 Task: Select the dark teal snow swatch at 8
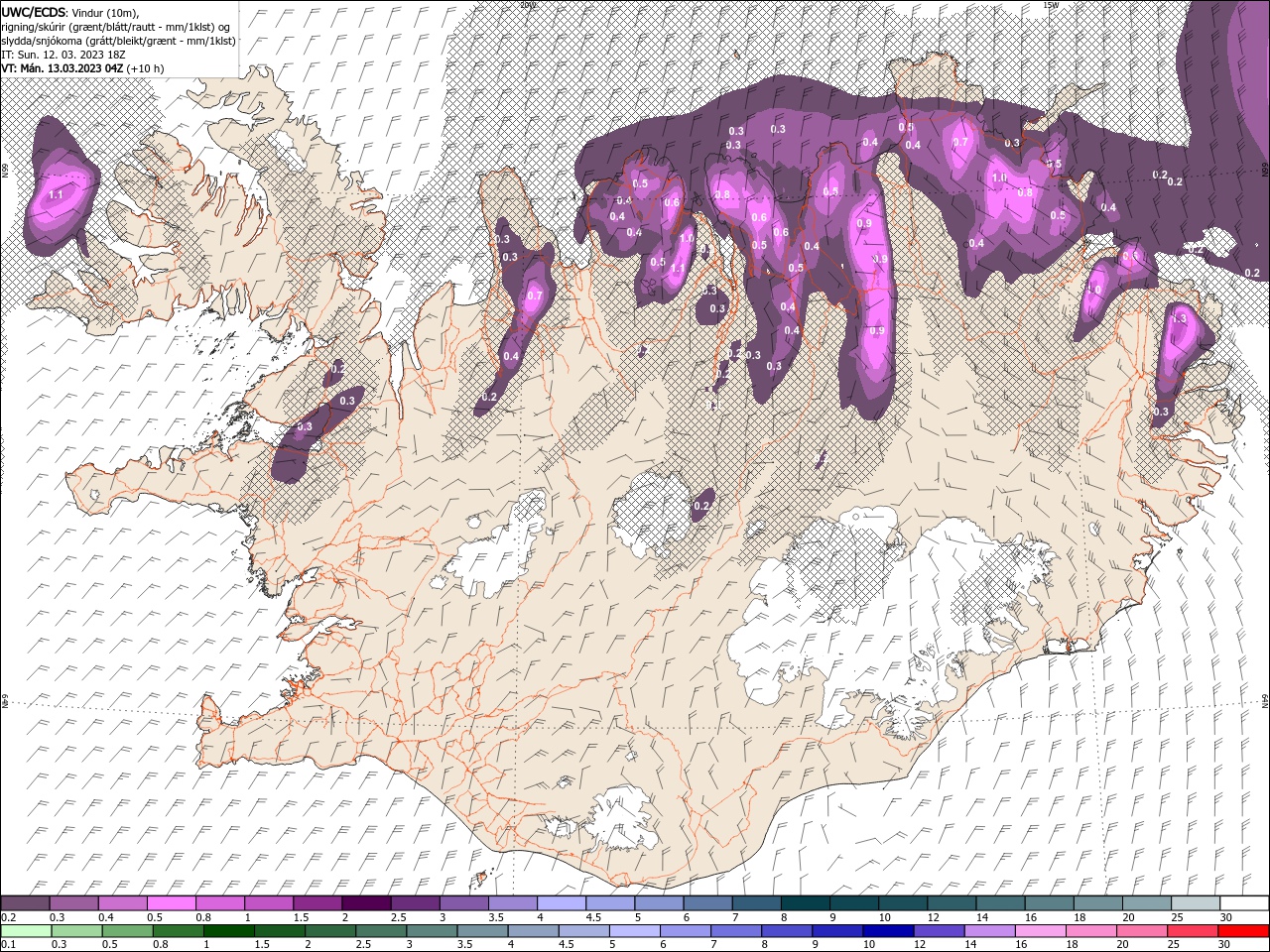coord(805,903)
